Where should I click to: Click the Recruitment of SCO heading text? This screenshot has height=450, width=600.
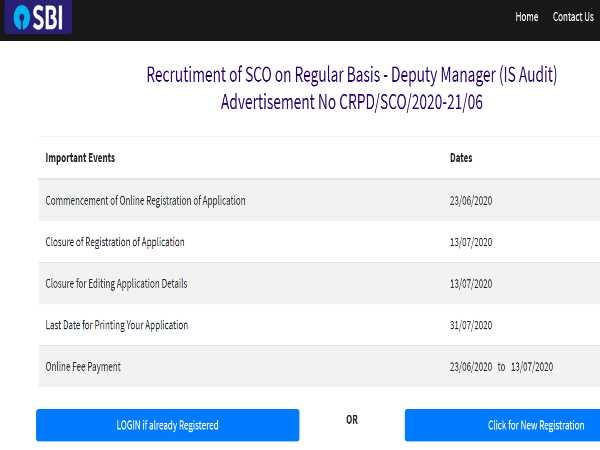pos(351,75)
